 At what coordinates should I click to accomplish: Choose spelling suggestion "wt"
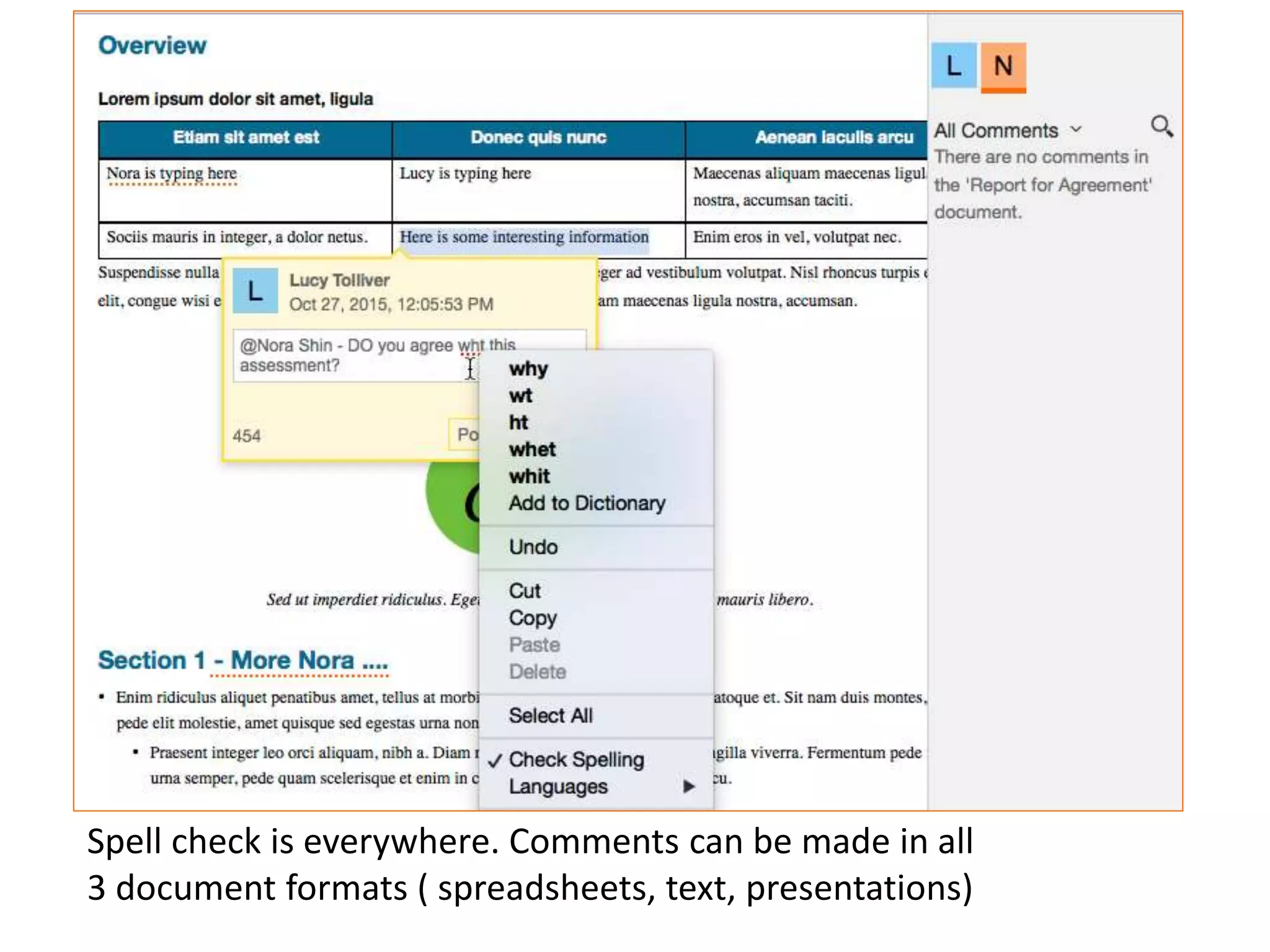(x=521, y=395)
